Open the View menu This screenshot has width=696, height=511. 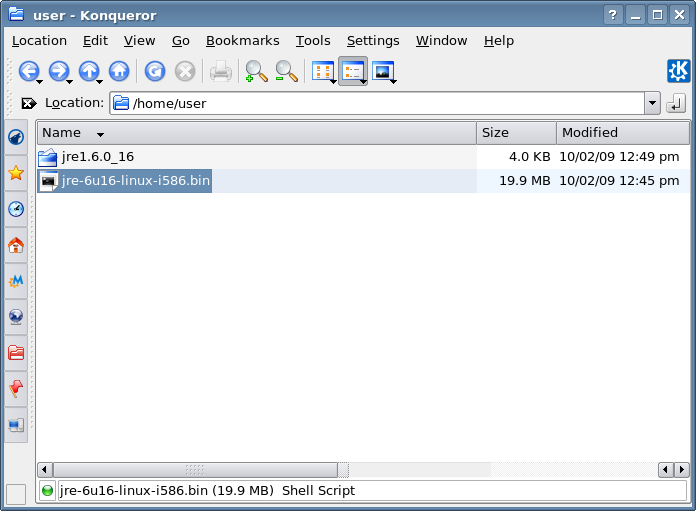point(139,41)
